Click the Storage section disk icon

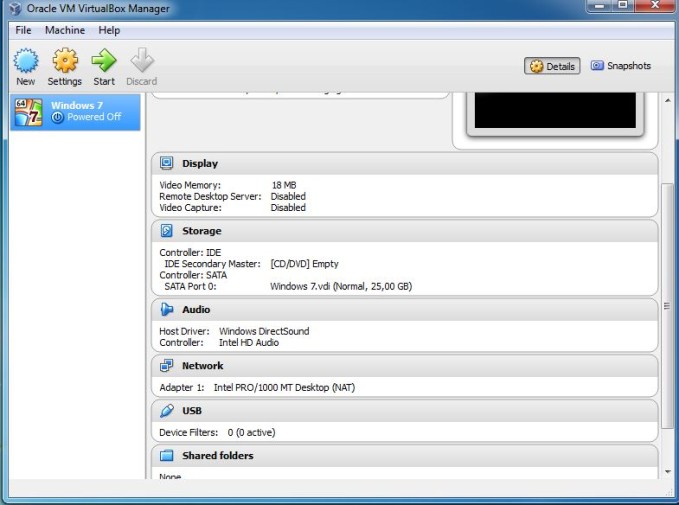(167, 231)
